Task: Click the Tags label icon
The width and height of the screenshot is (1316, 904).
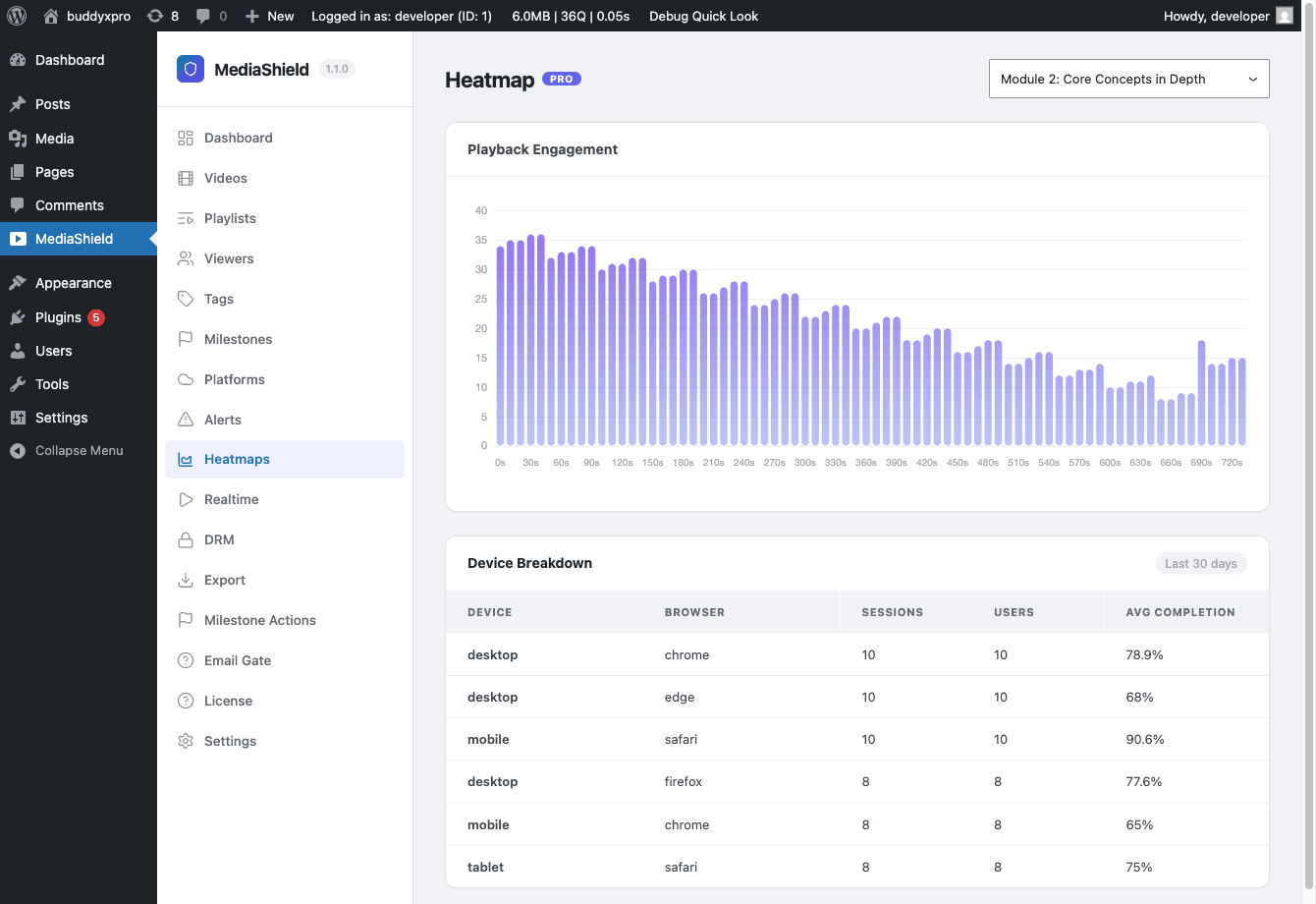Action: click(186, 299)
